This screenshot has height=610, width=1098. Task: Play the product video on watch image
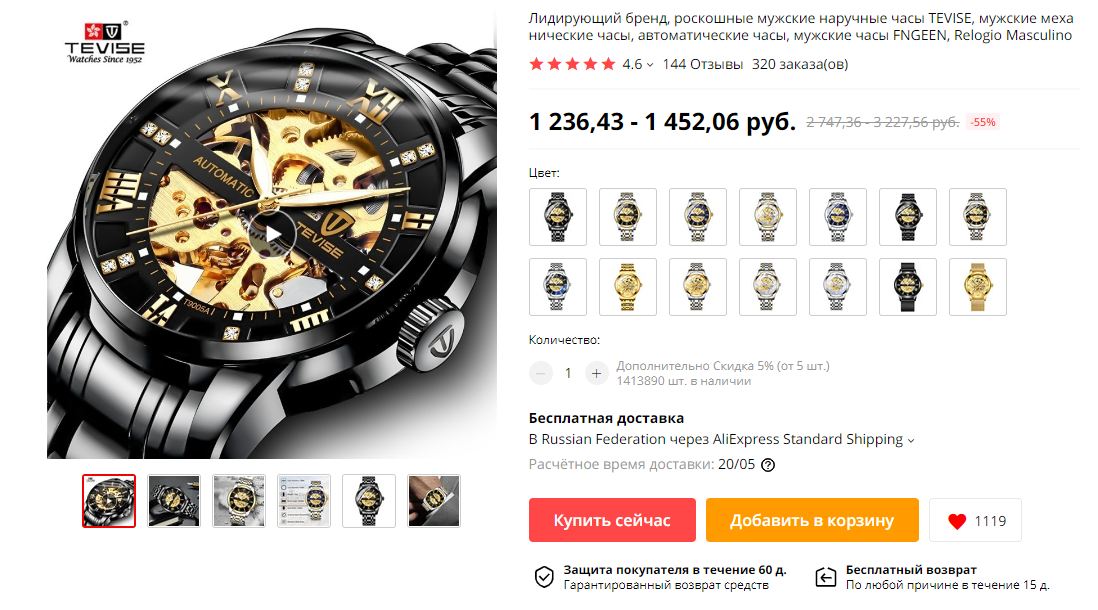click(x=272, y=234)
